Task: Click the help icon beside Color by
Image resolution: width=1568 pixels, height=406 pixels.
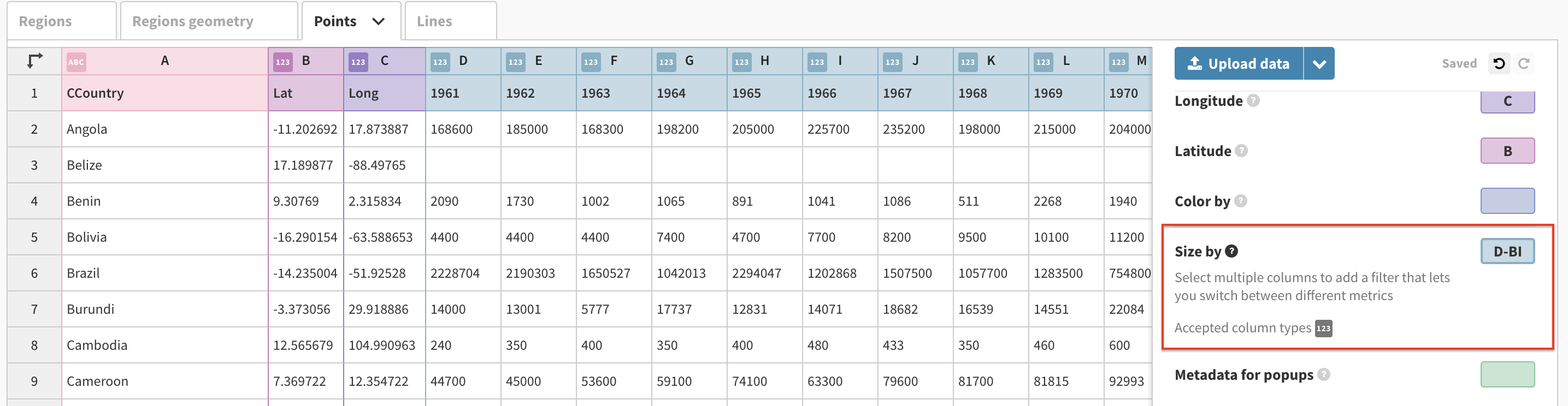Action: pos(1241,201)
